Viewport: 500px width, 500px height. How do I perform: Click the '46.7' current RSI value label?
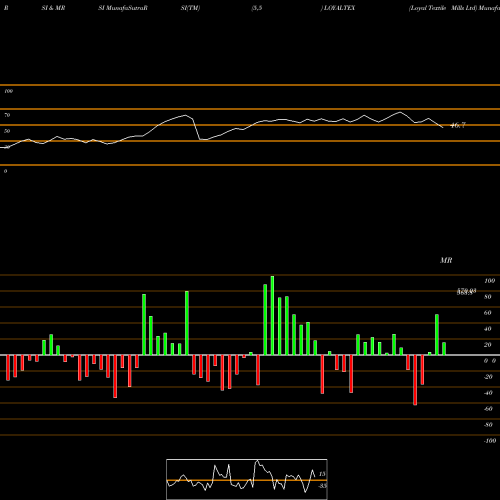click(x=458, y=126)
